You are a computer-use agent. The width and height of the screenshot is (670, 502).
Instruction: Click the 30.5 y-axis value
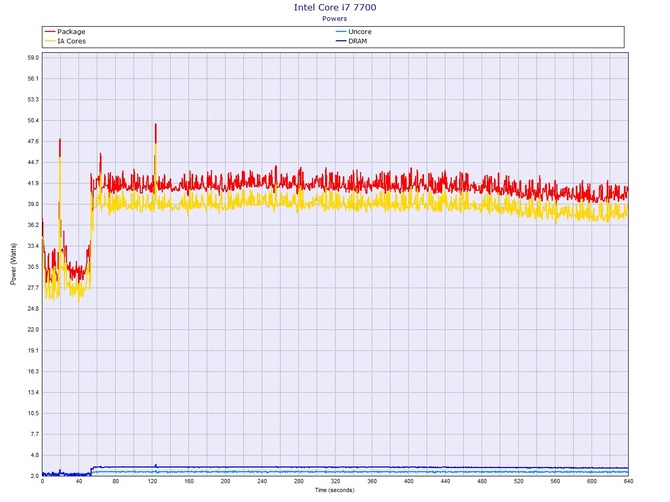pos(33,267)
